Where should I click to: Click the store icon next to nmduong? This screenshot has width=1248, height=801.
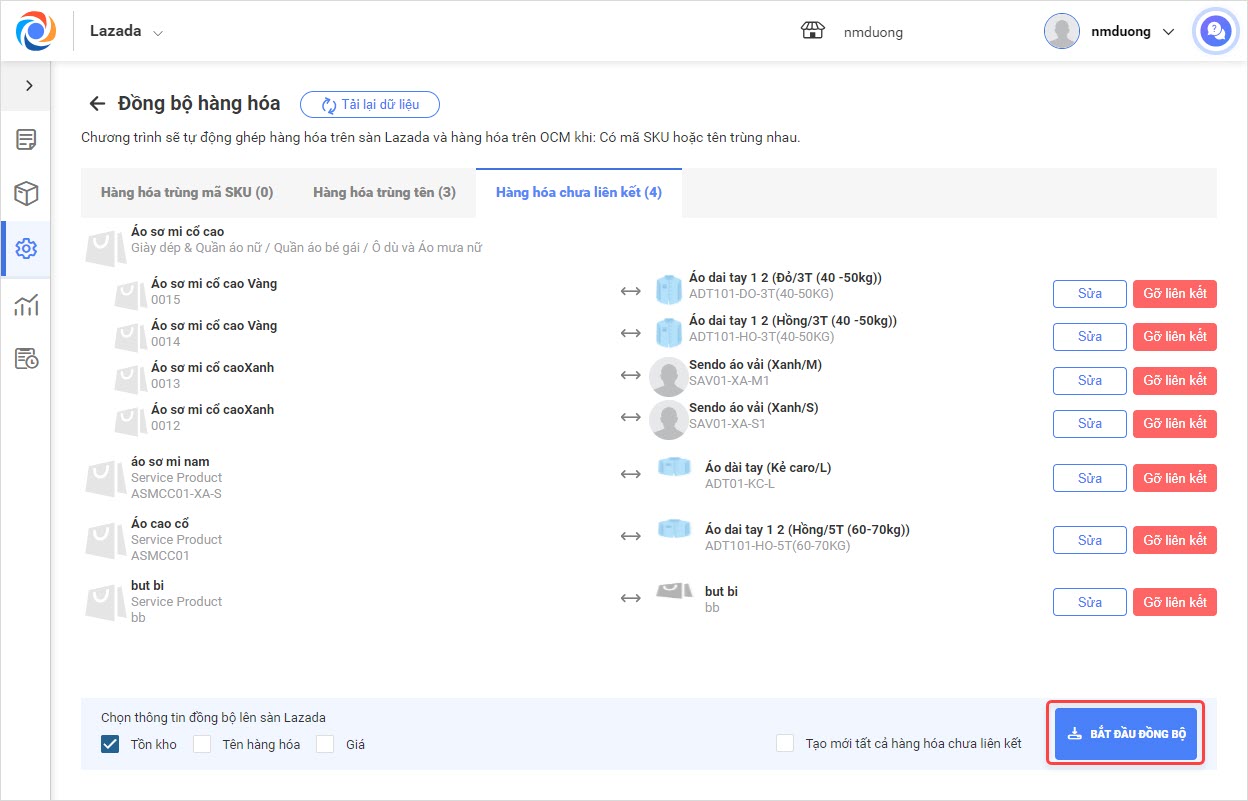pyautogui.click(x=812, y=31)
